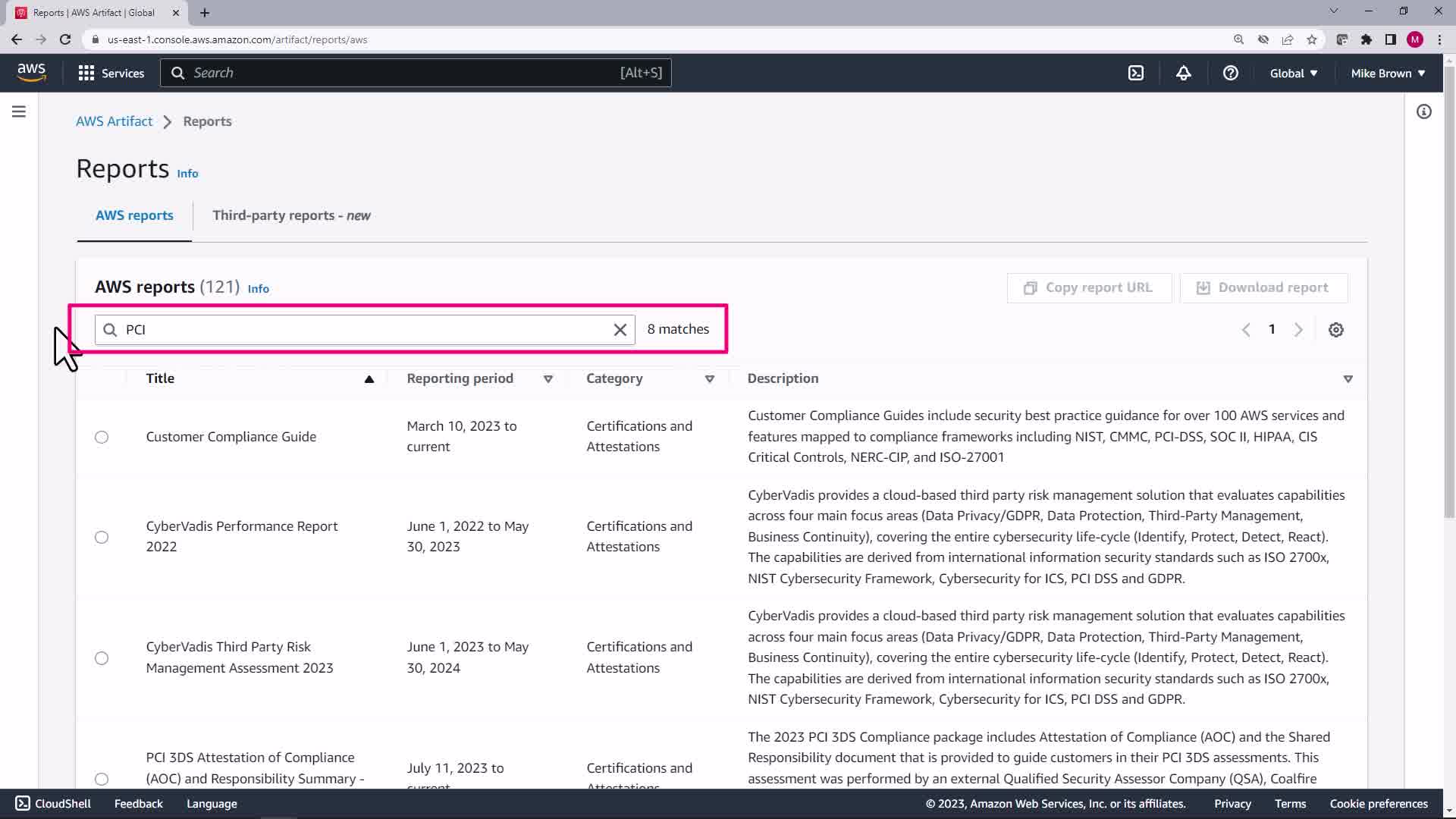Switch to Third-party reports tab

click(291, 215)
